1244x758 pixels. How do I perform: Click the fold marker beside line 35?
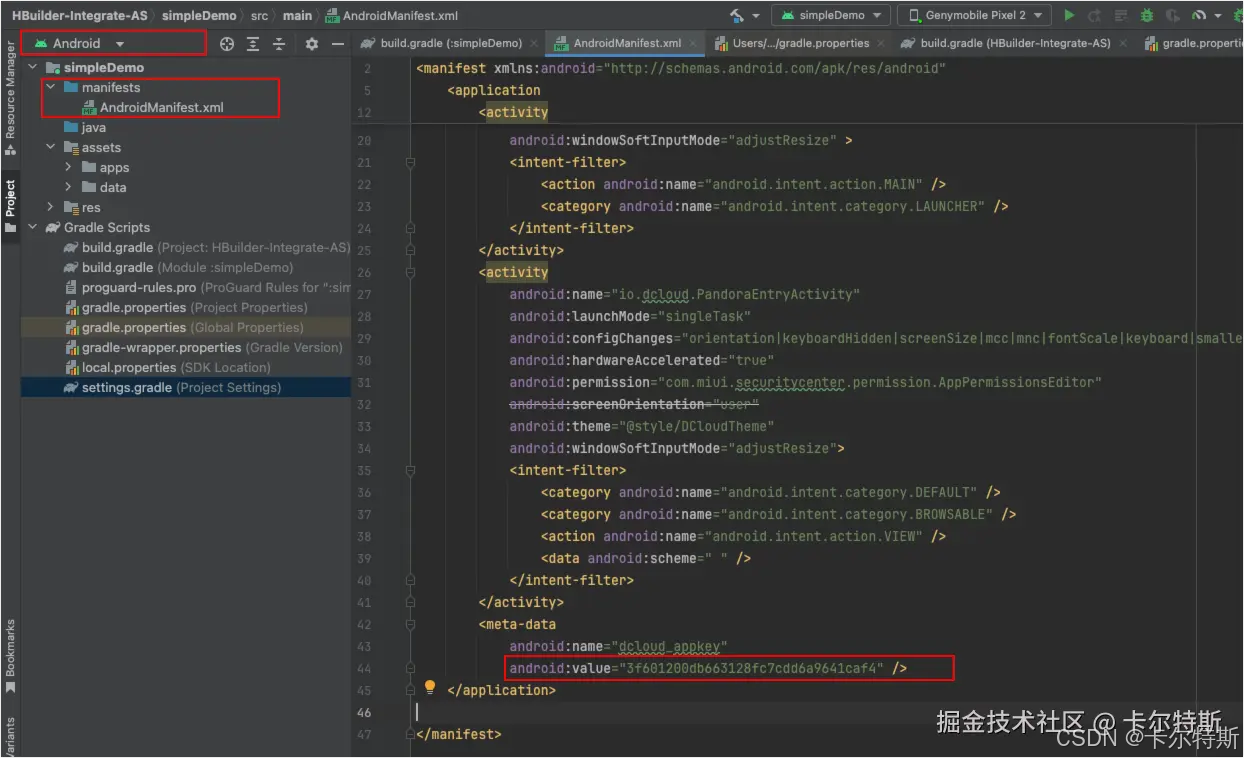point(410,470)
